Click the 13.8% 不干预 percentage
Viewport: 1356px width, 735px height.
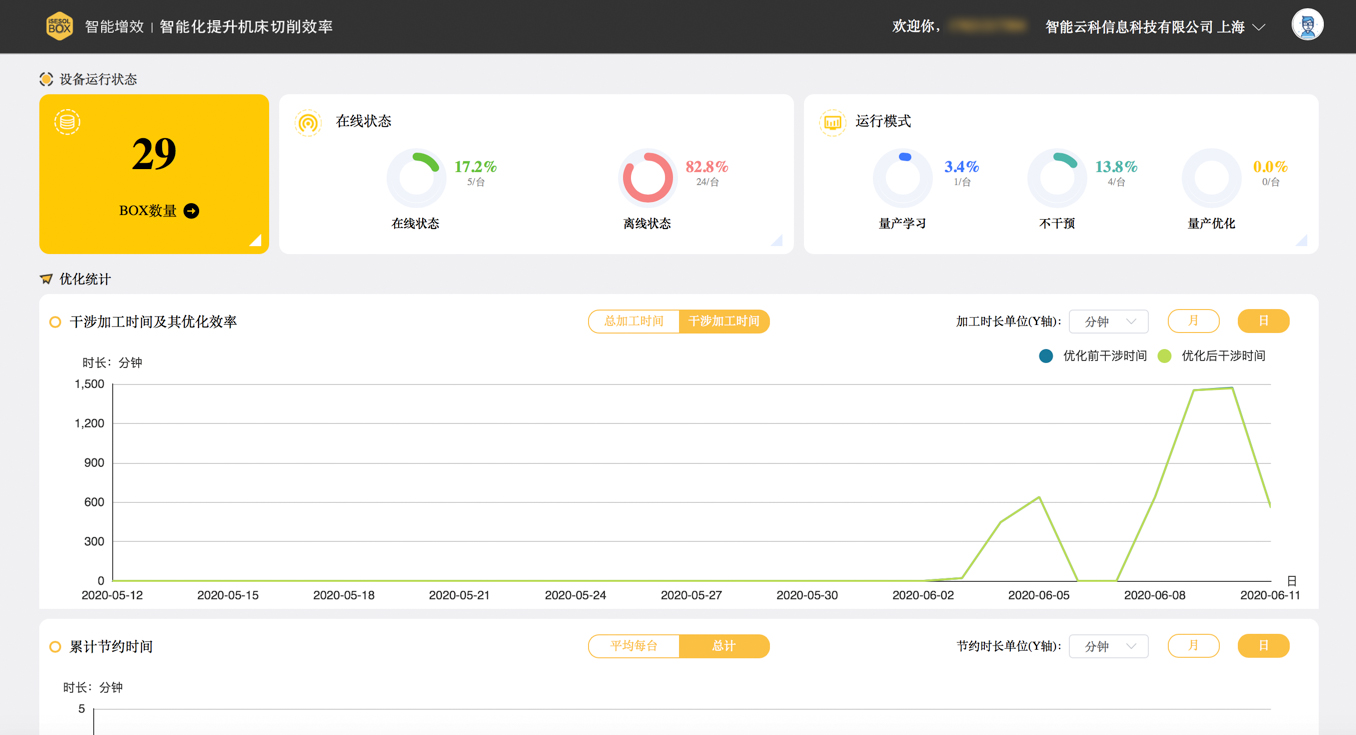point(1116,167)
